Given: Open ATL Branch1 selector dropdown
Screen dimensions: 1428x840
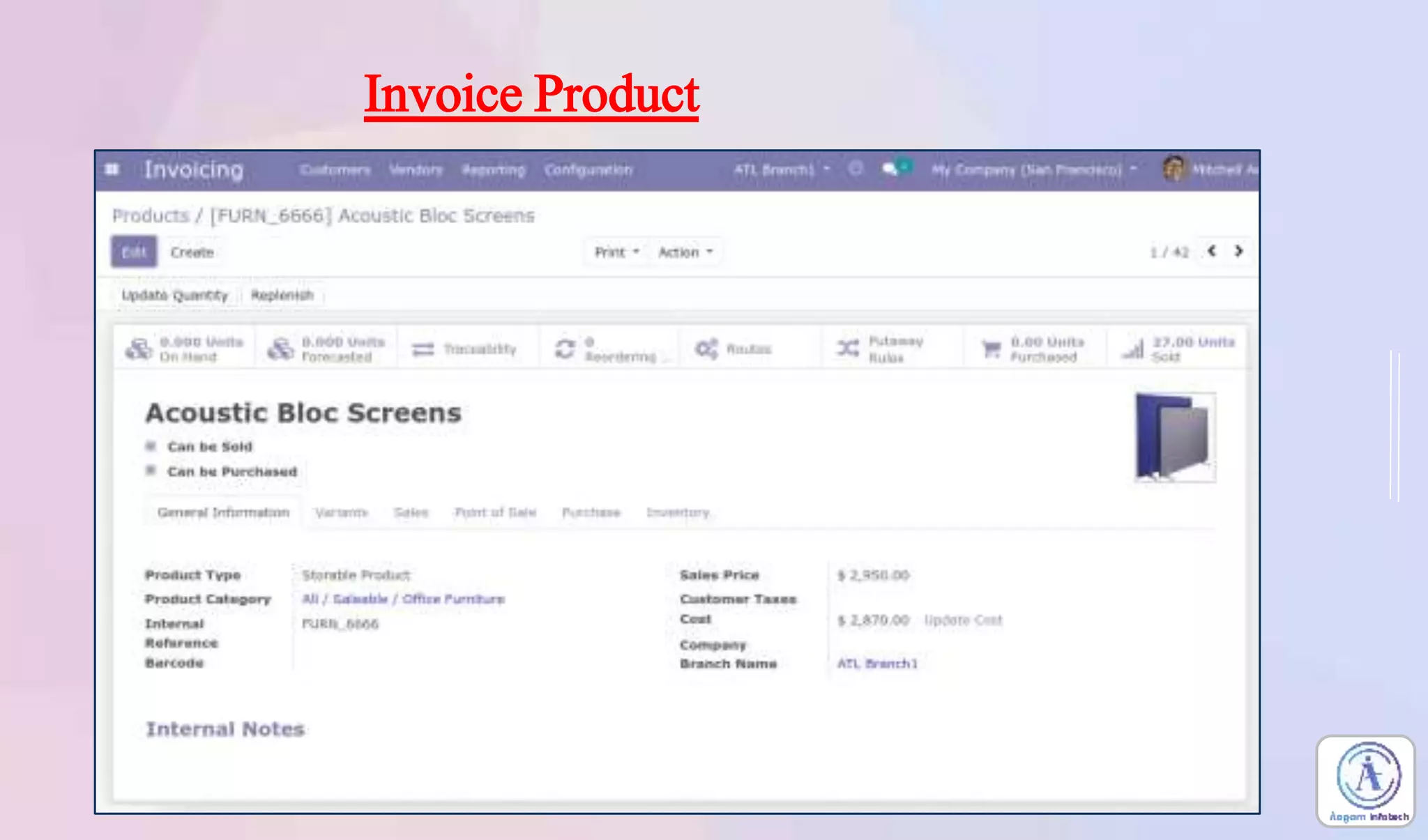Looking at the screenshot, I should [782, 169].
